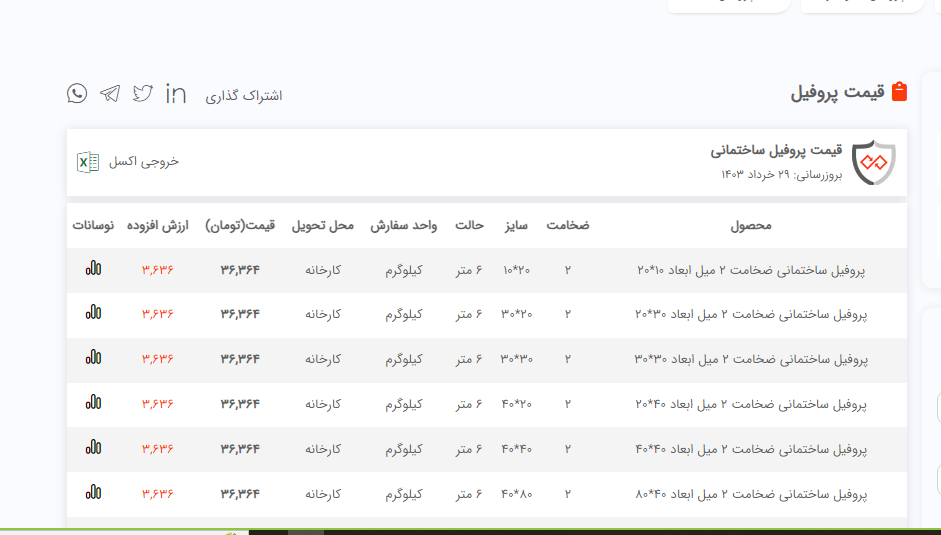
Task: Click the shield logo beside قیمت پروفیل ساختمانی
Action: click(873, 162)
